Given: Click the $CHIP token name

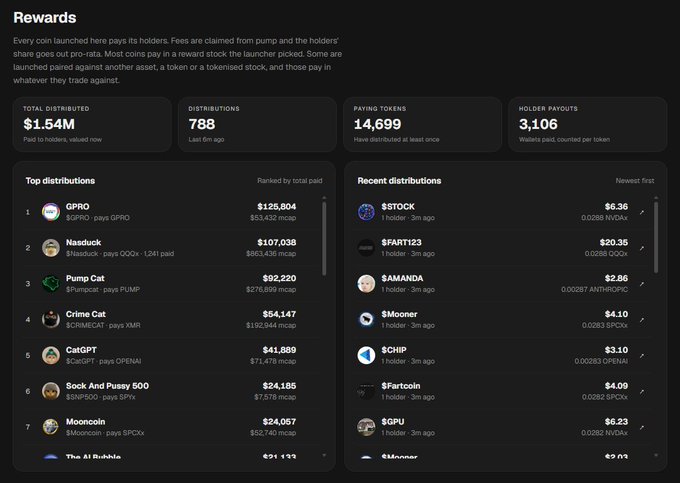Looking at the screenshot, I should click(394, 350).
